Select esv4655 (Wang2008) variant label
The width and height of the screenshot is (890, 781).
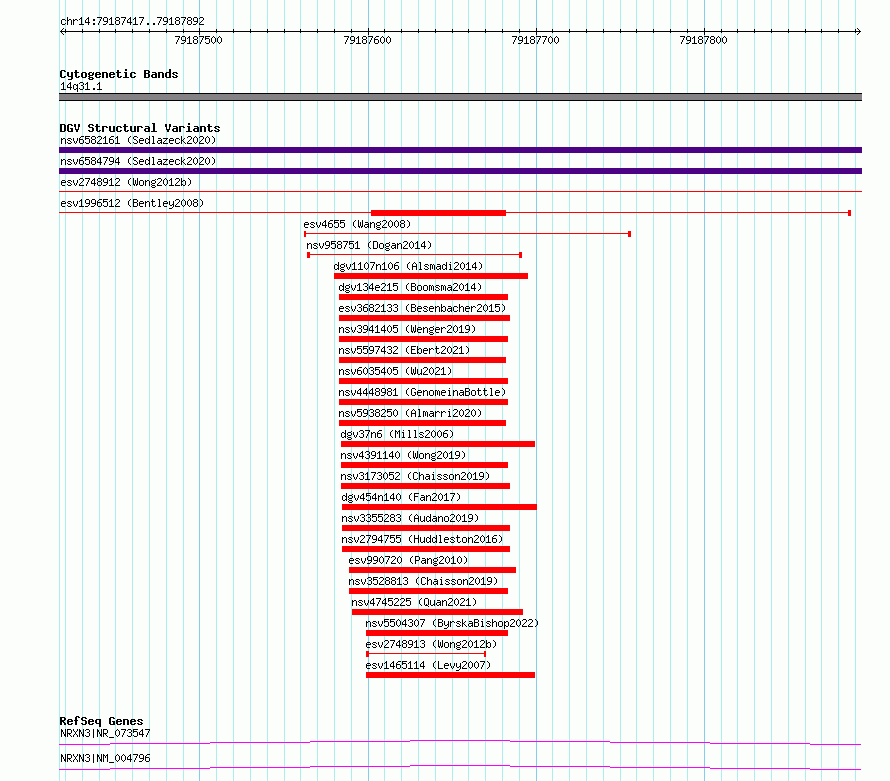point(357,224)
